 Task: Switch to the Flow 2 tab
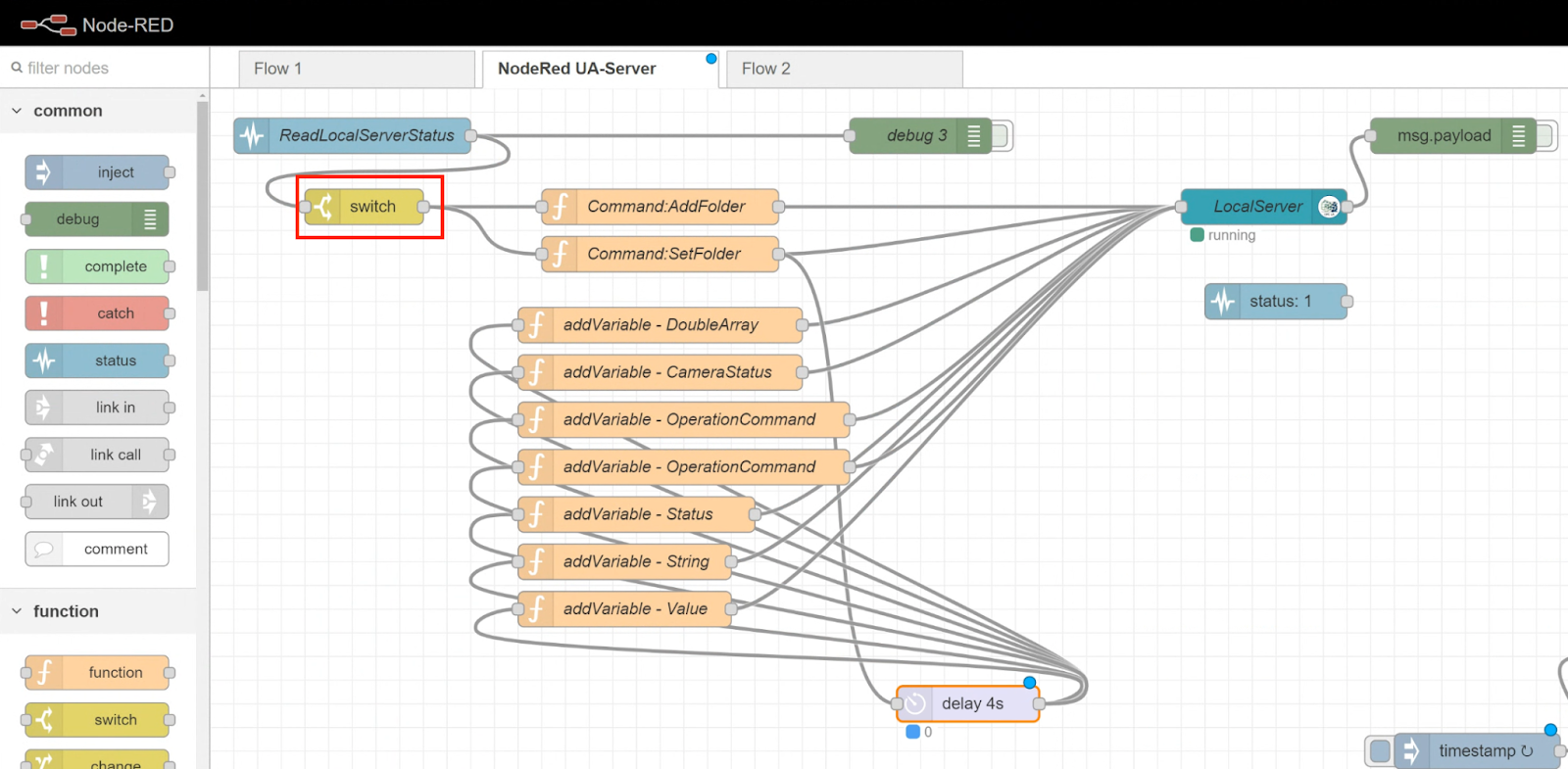[845, 69]
